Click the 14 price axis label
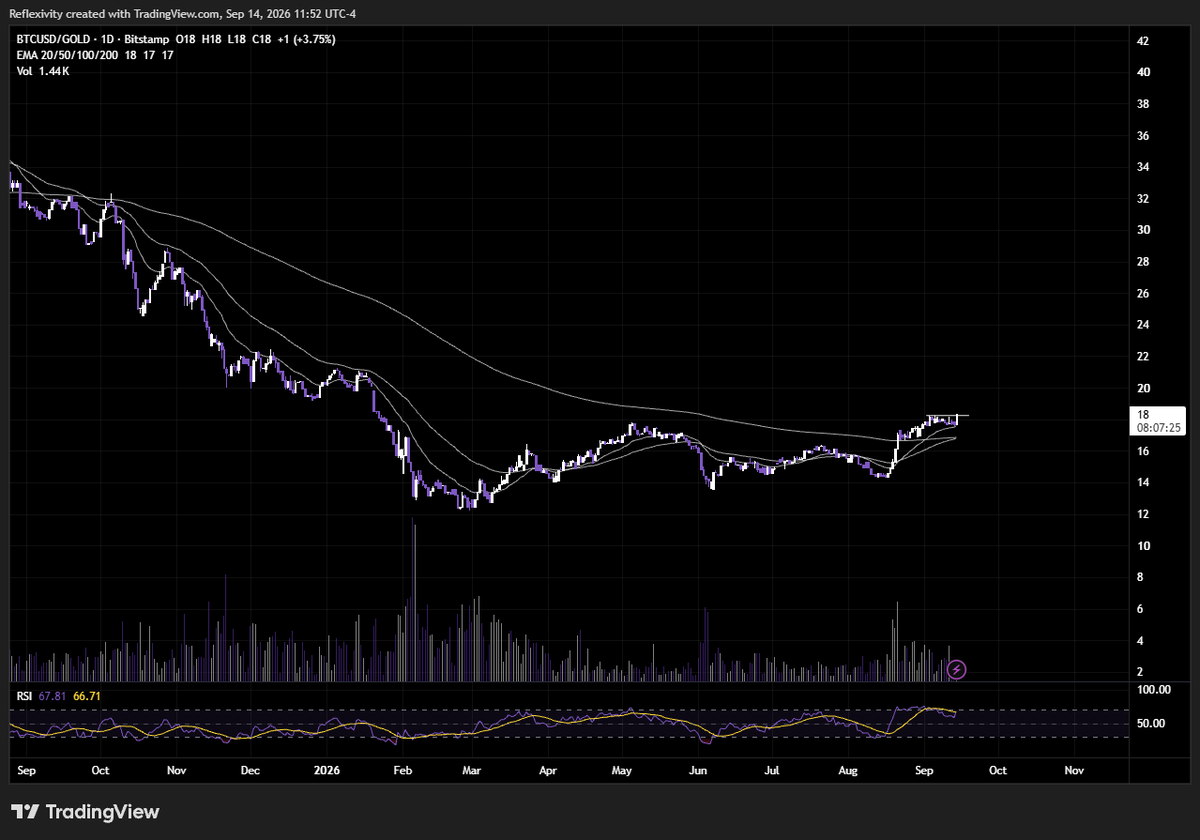 tap(1142, 483)
